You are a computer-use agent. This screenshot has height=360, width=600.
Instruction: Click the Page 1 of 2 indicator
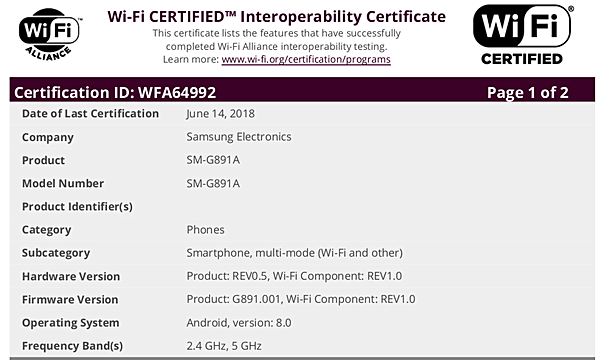(527, 92)
